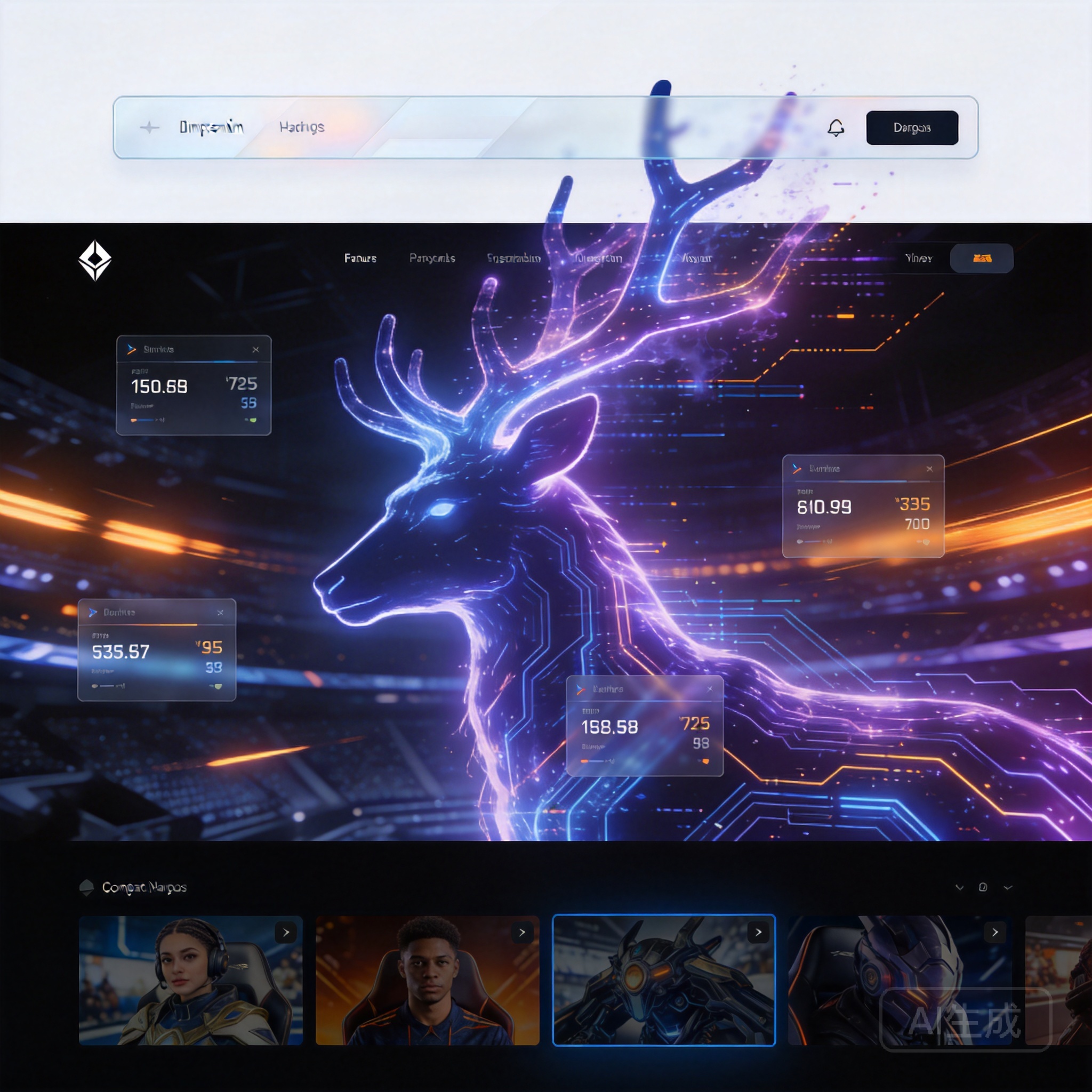
Task: Open the purple armored helmet thumbnail arrow
Action: click(995, 933)
